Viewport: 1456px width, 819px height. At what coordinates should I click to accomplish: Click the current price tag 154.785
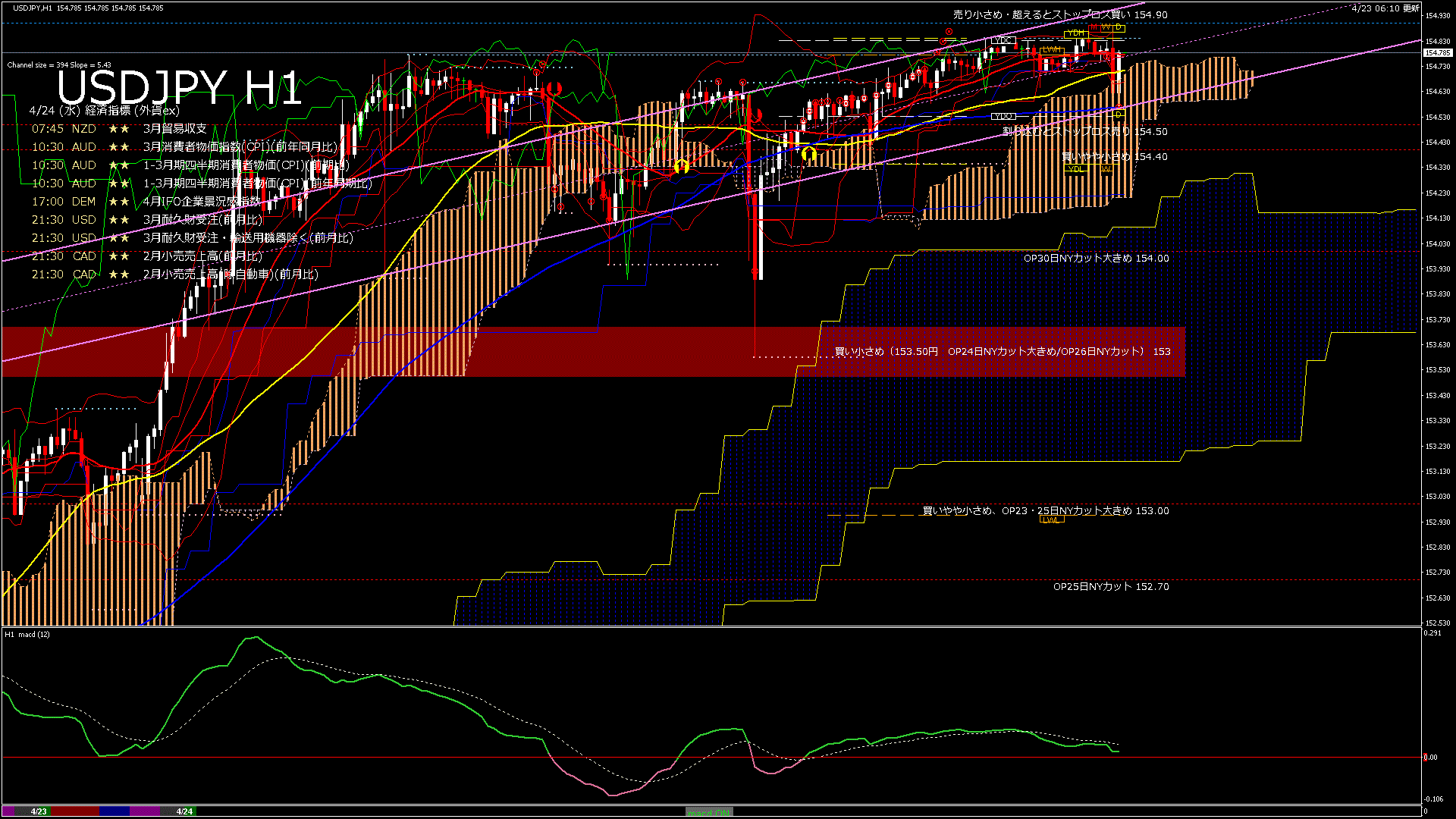point(1438,53)
